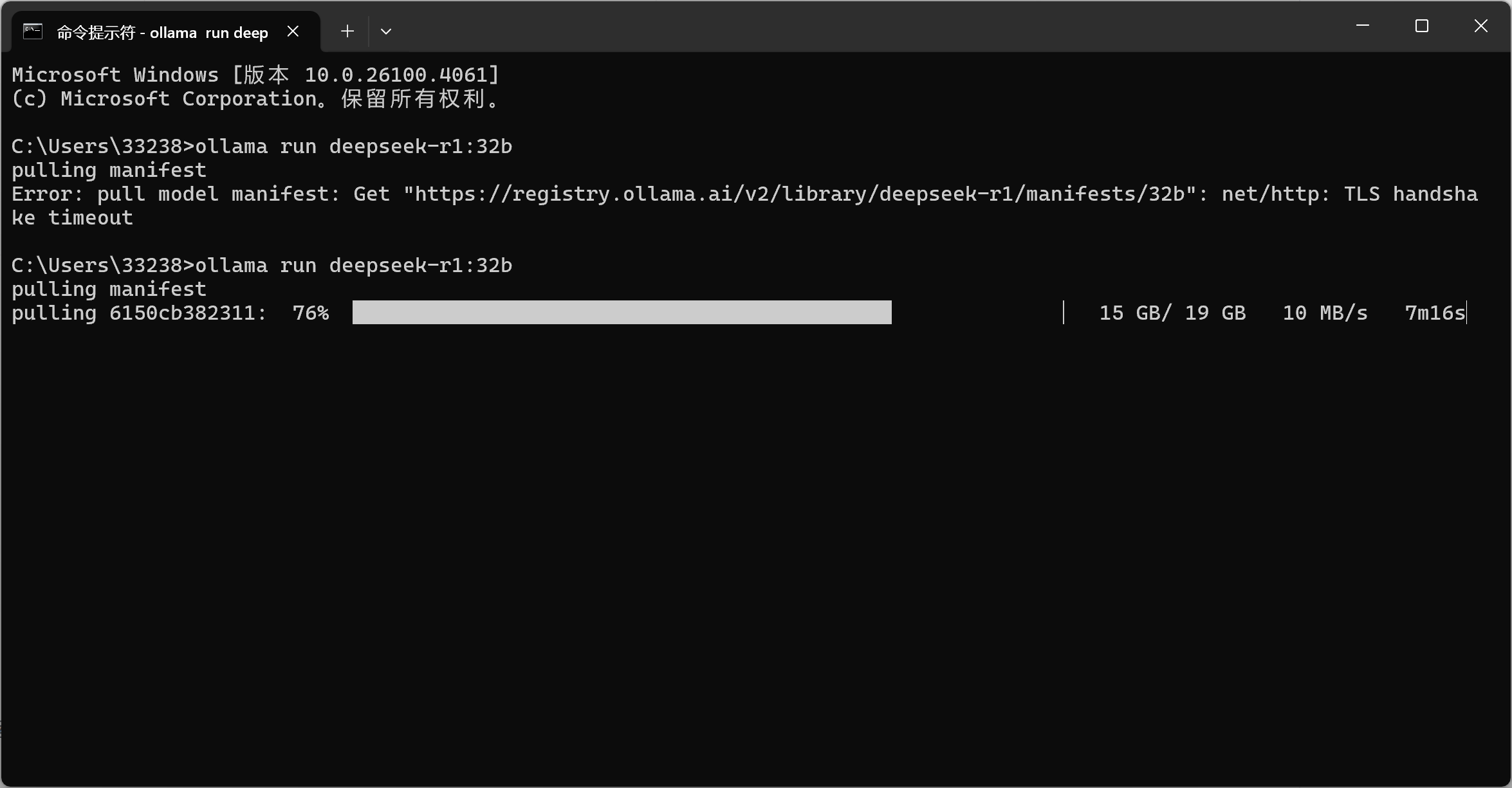Open a new terminal tab with the plus button

347,31
